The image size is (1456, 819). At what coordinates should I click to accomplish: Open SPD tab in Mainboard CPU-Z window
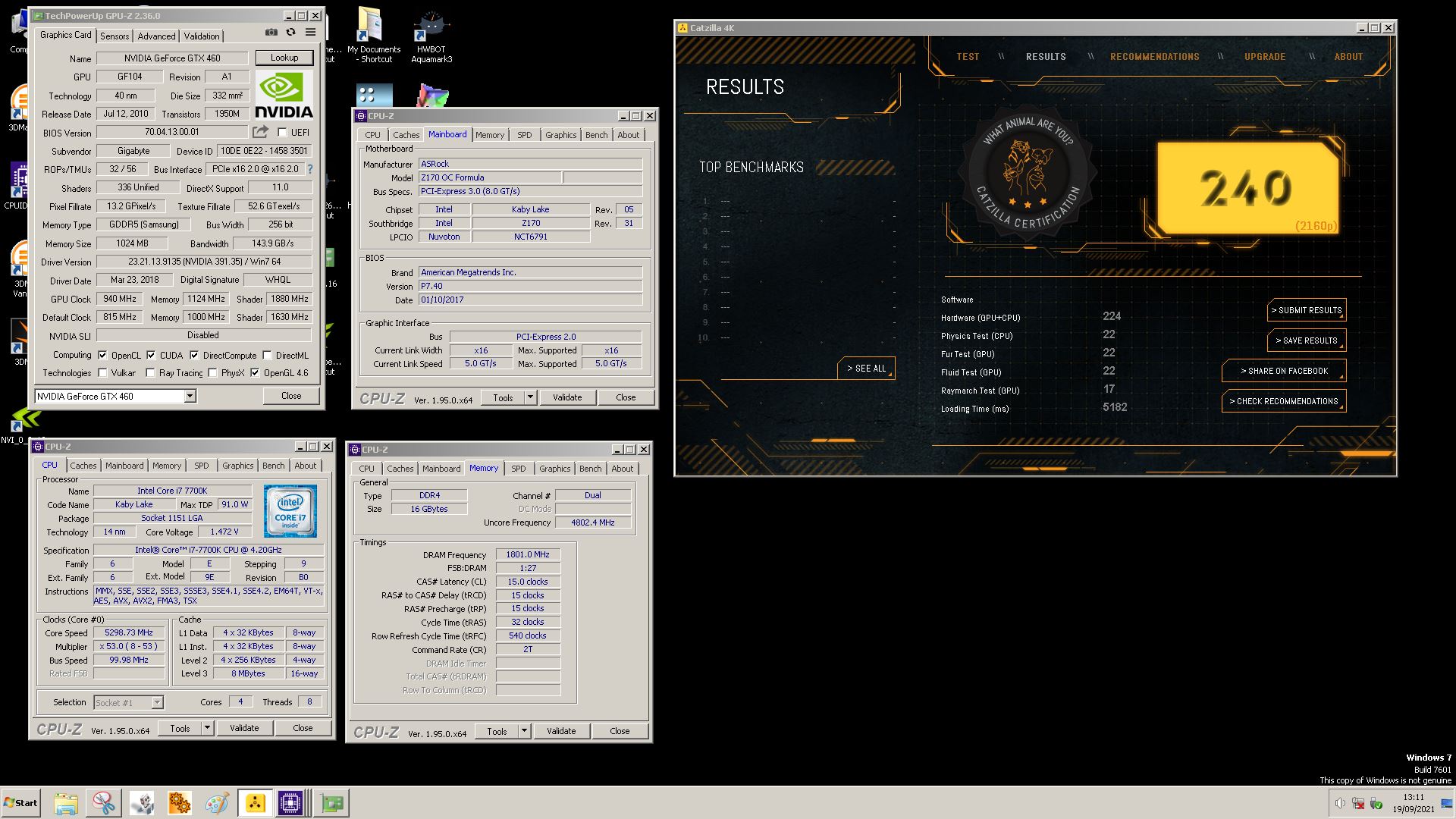coord(525,135)
